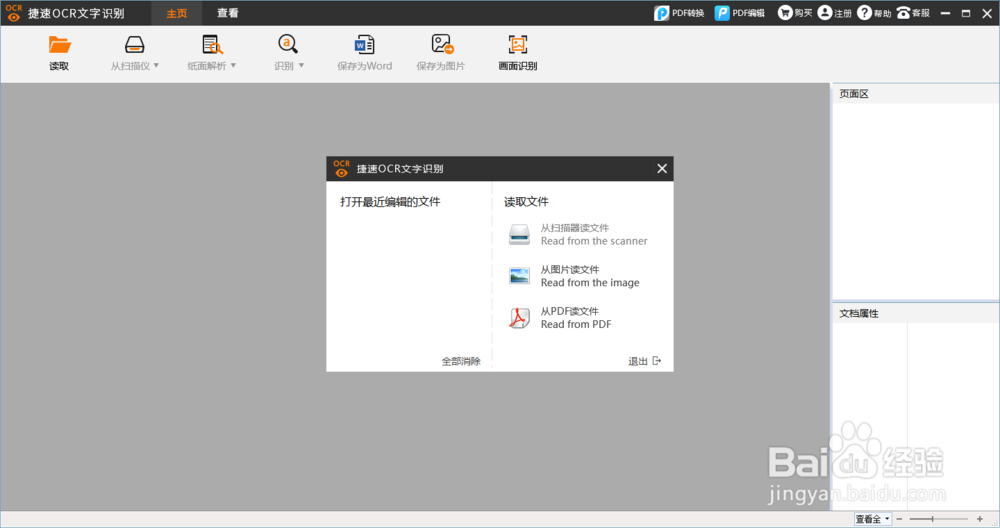The width and height of the screenshot is (1000, 528).
Task: Expand the 从扫描仪 dropdown arrow
Action: point(156,66)
